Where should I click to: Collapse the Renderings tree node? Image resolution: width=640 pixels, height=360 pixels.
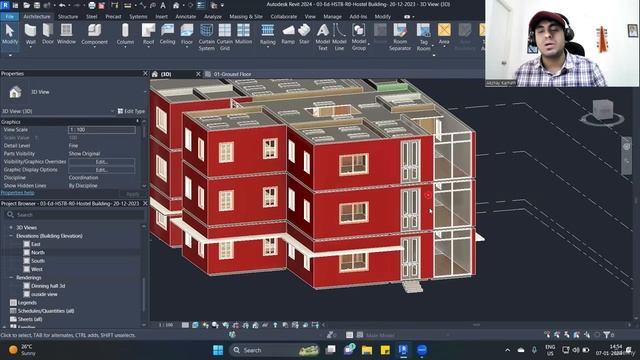tap(11, 278)
